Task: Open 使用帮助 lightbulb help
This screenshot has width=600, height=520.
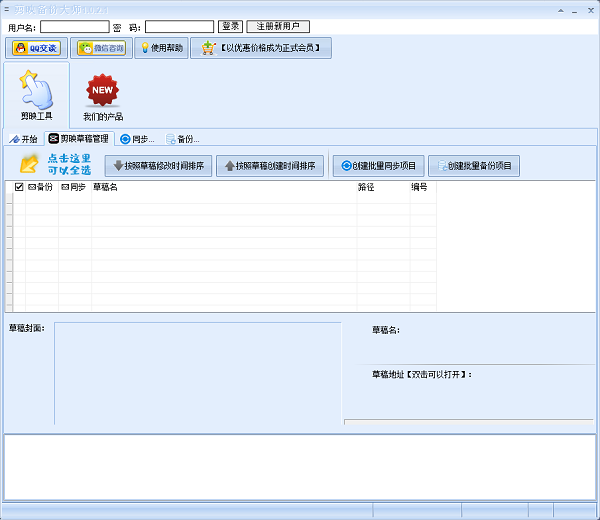Action: pyautogui.click(x=161, y=48)
